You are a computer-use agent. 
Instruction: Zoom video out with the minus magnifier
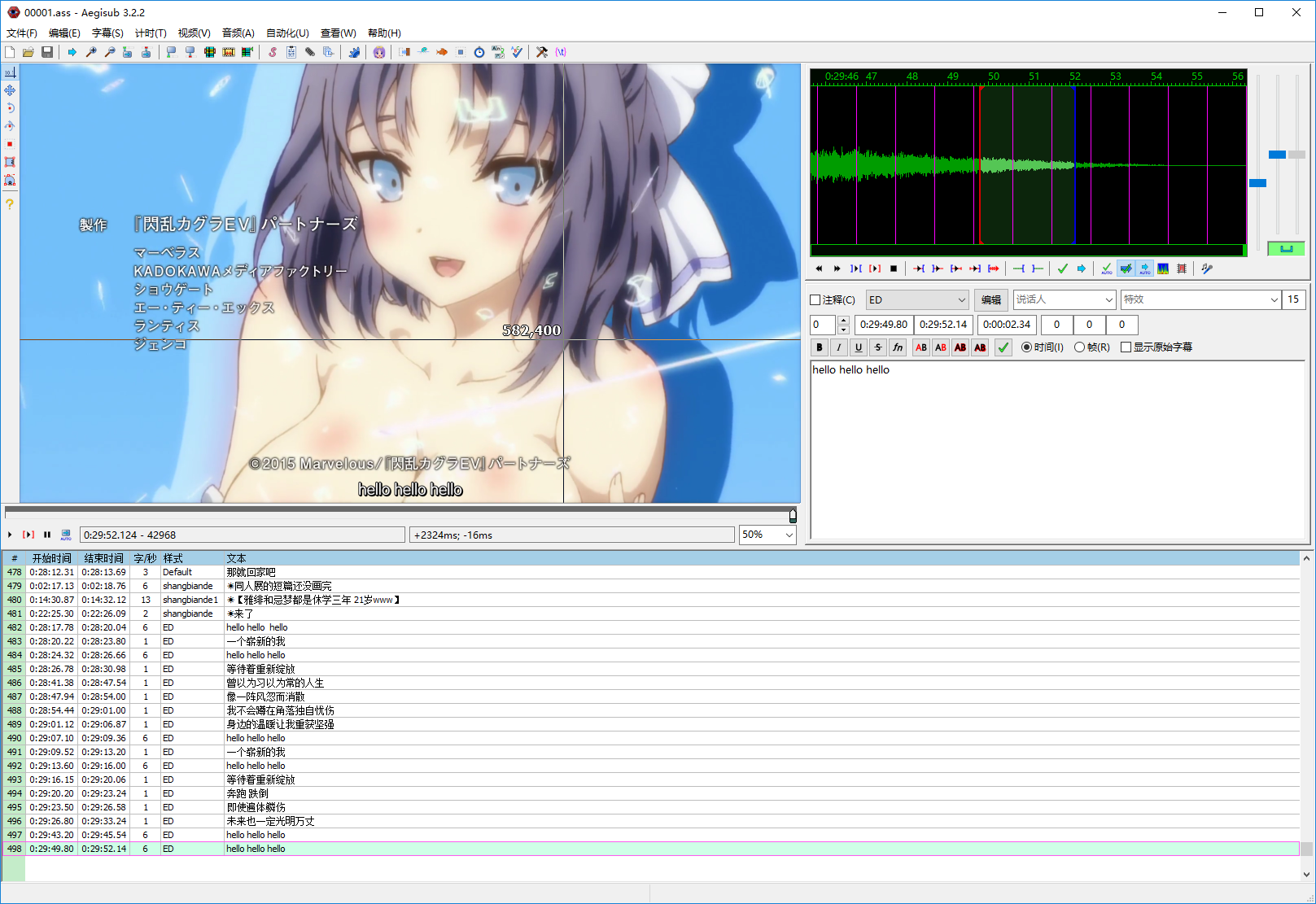pos(110,52)
